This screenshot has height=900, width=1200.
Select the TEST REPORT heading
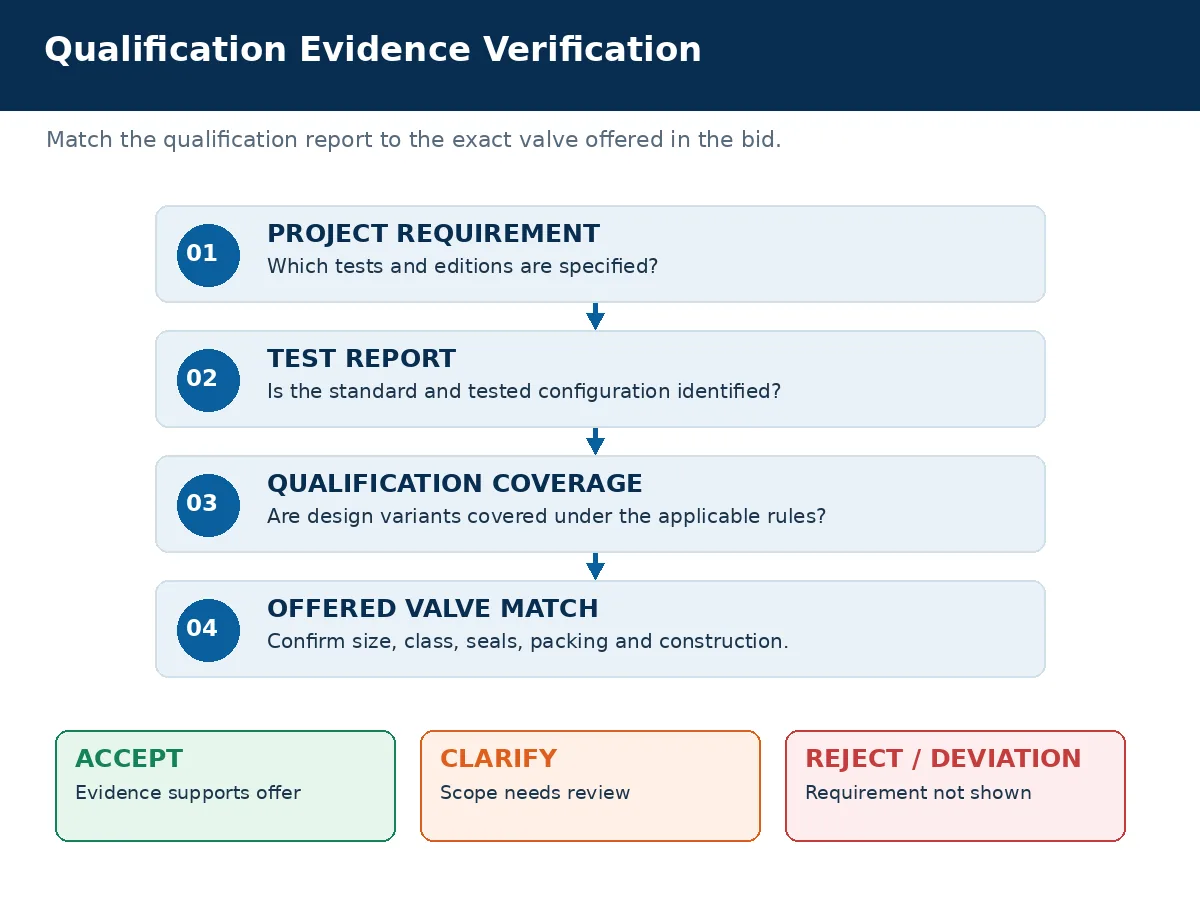(x=361, y=359)
